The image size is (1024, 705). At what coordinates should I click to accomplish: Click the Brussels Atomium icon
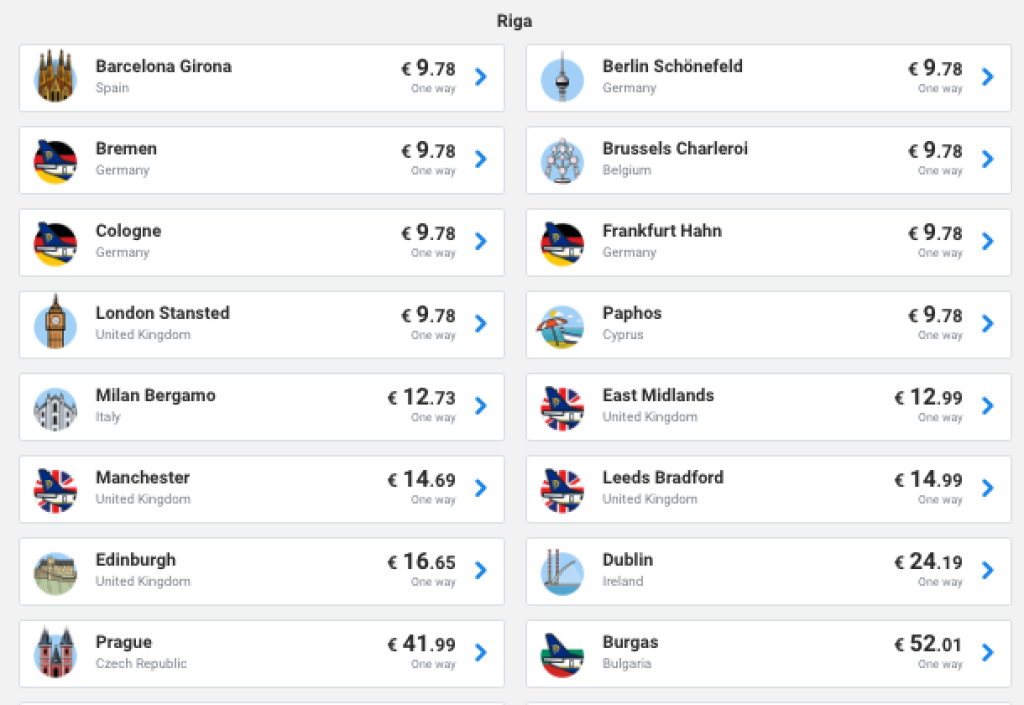(562, 160)
